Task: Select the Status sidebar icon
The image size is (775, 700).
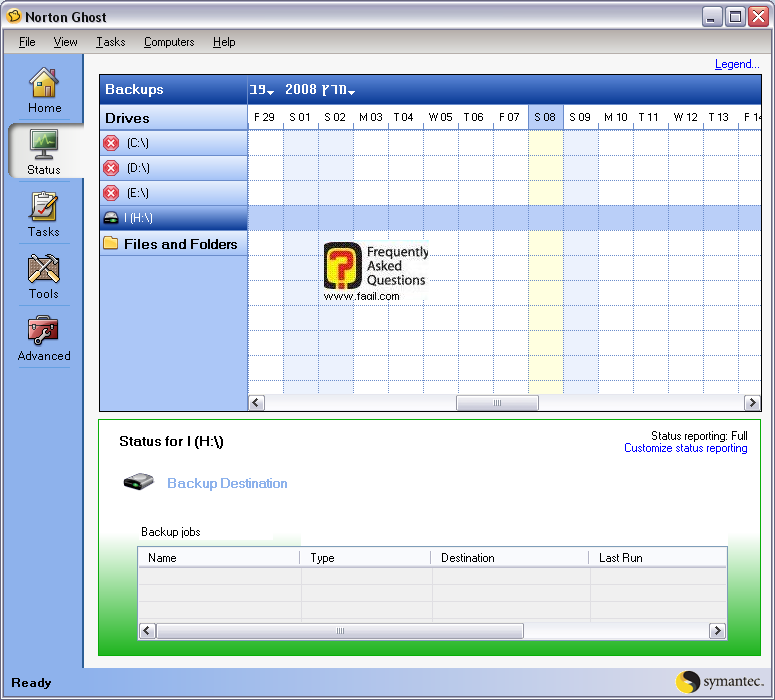Action: (44, 151)
